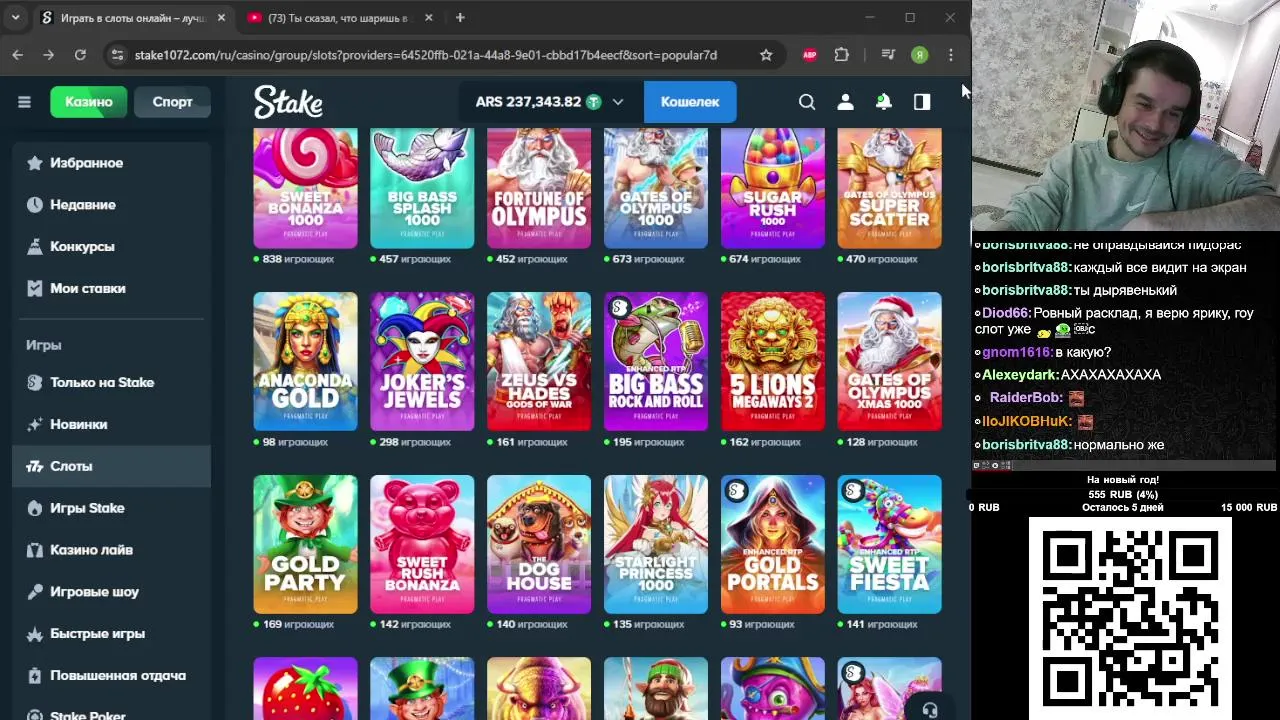
Task: Open notifications bell icon
Action: coord(884,102)
